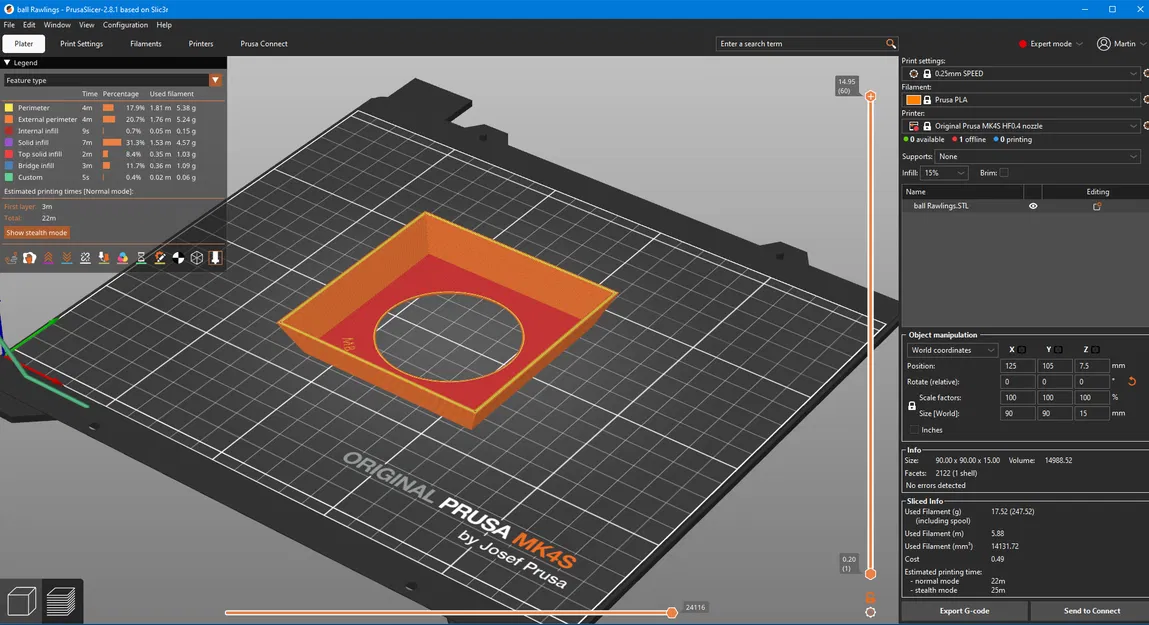Switch to the Print Settings tab

point(81,44)
